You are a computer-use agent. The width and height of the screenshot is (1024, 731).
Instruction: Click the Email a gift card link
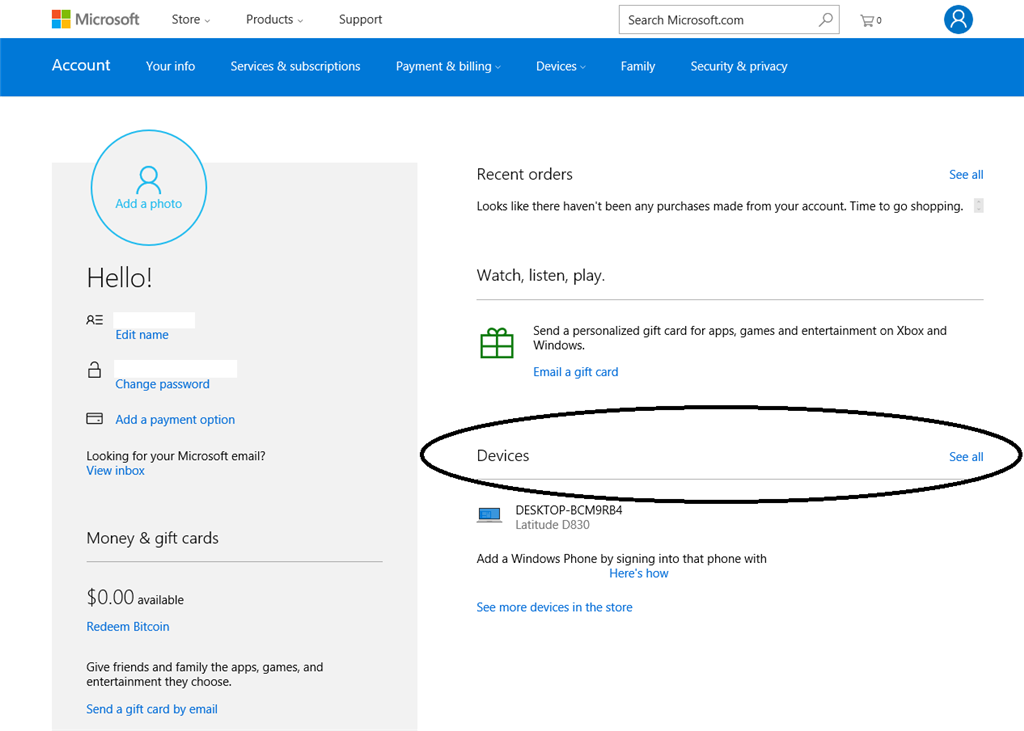click(575, 372)
